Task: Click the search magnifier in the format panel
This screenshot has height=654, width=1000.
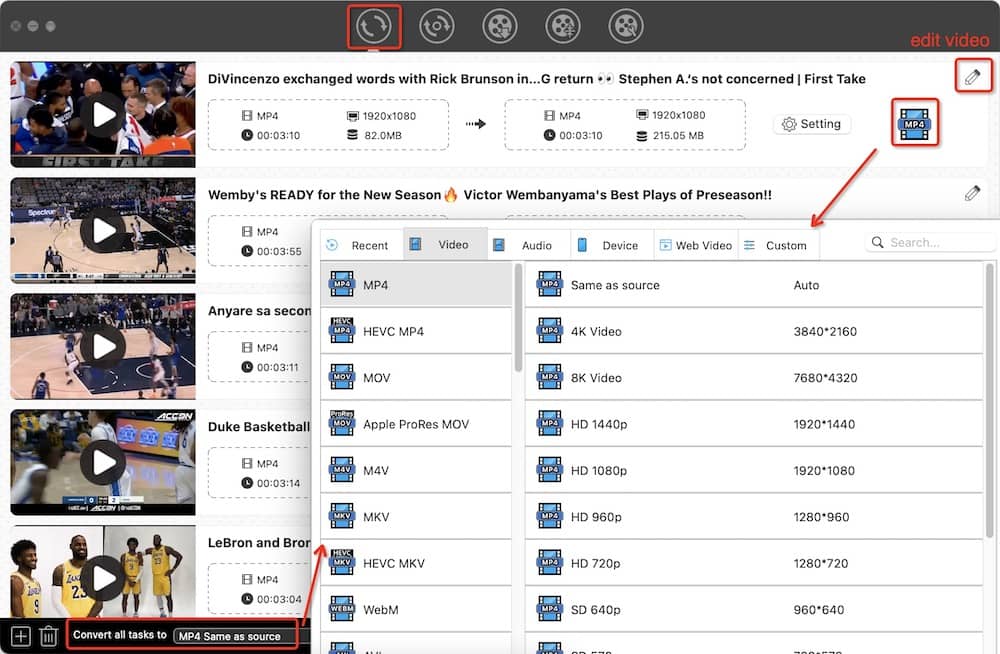Action: tap(877, 242)
